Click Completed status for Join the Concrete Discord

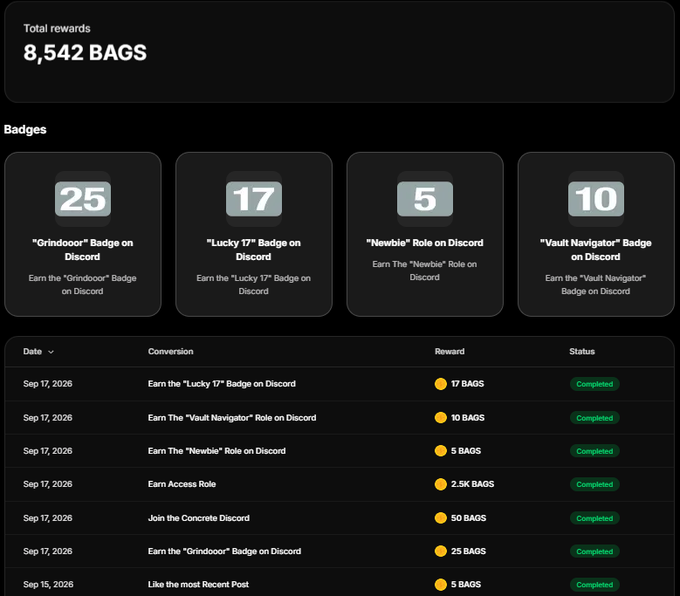pos(594,518)
